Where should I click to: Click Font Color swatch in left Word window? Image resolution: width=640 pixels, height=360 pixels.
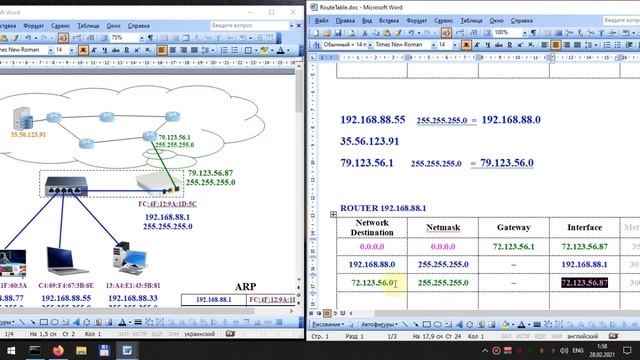[x=280, y=50]
